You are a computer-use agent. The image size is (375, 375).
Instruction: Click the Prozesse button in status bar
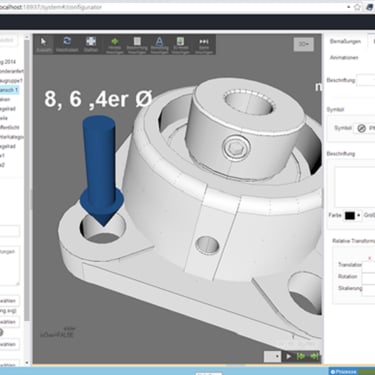point(343,371)
